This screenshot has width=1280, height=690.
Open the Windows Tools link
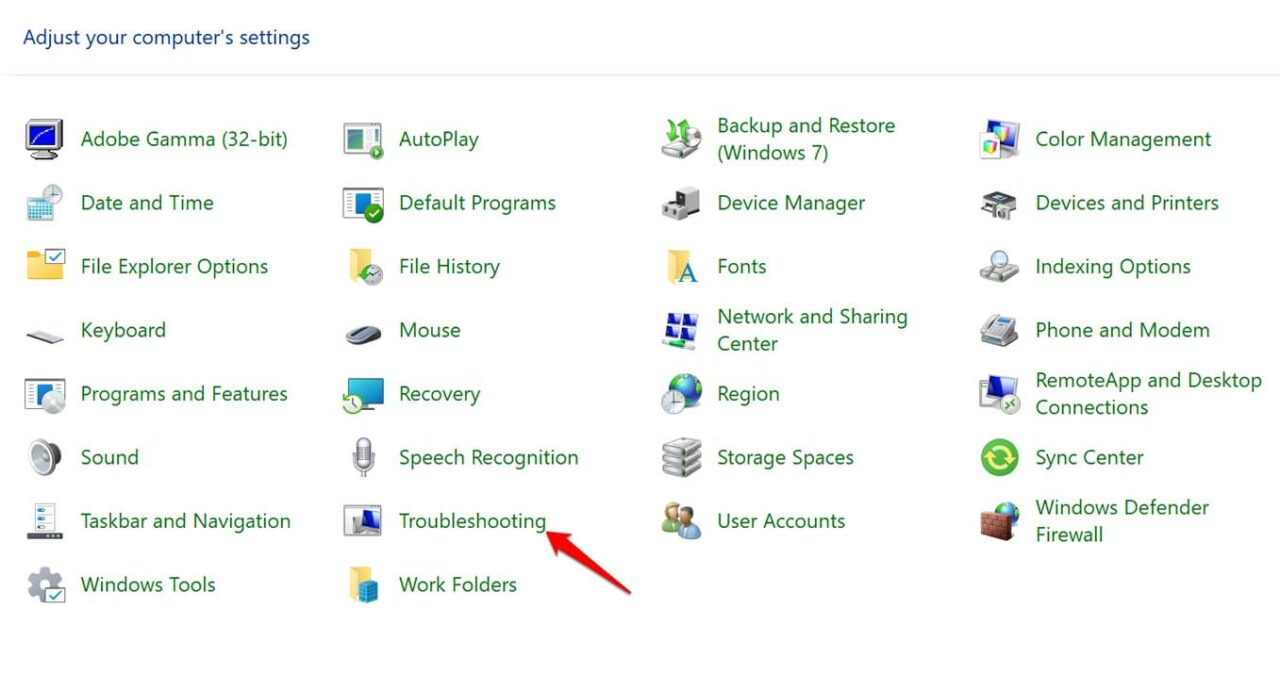click(148, 585)
